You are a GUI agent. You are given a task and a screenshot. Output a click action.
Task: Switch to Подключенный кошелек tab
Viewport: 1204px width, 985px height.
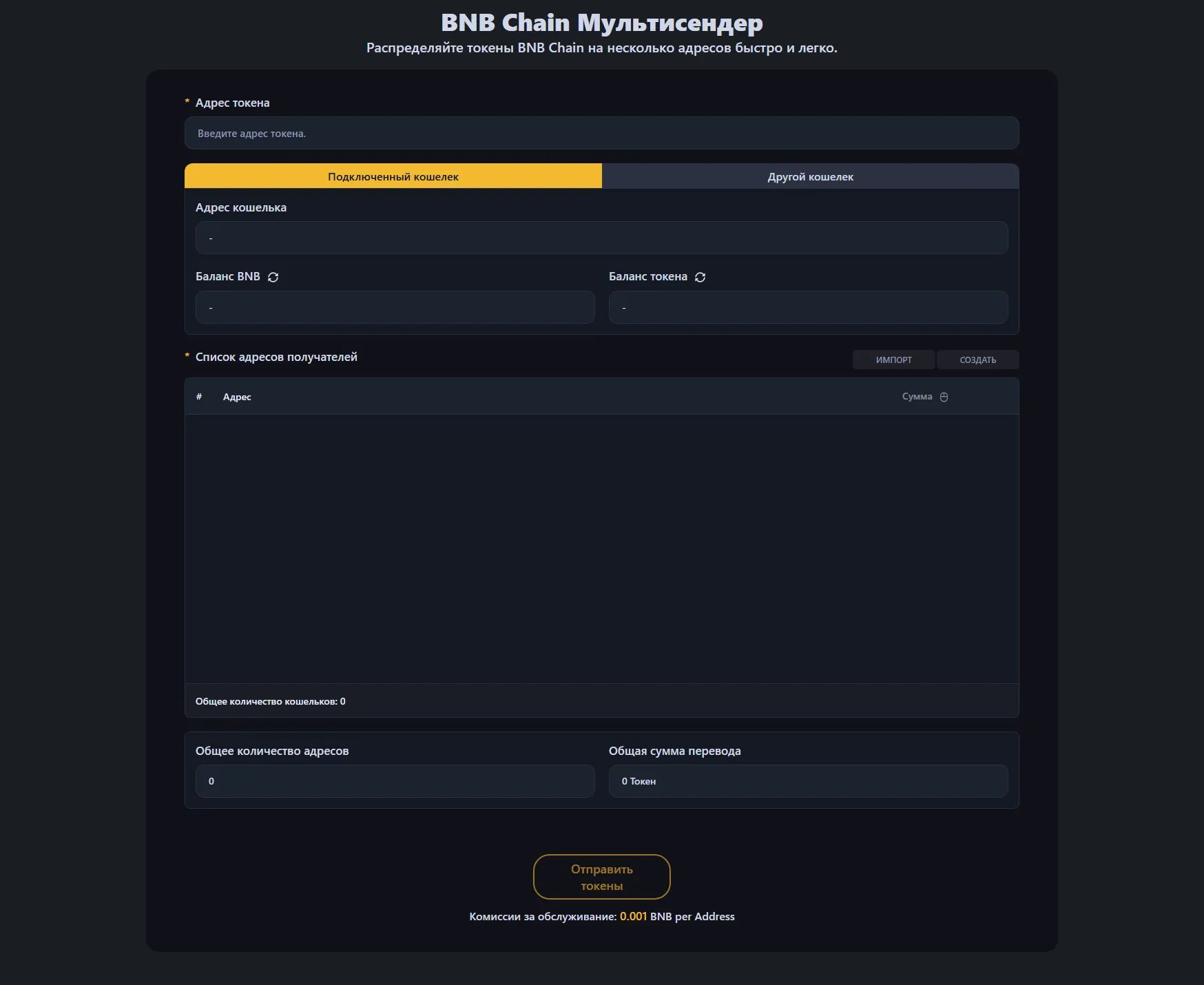[393, 176]
